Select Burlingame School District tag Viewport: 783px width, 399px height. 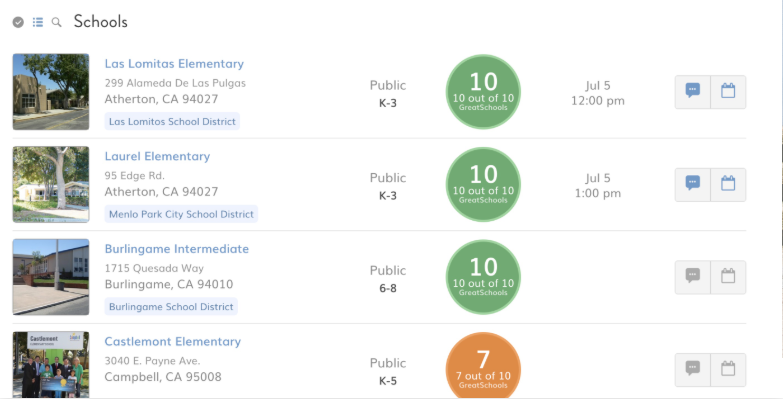pos(171,307)
